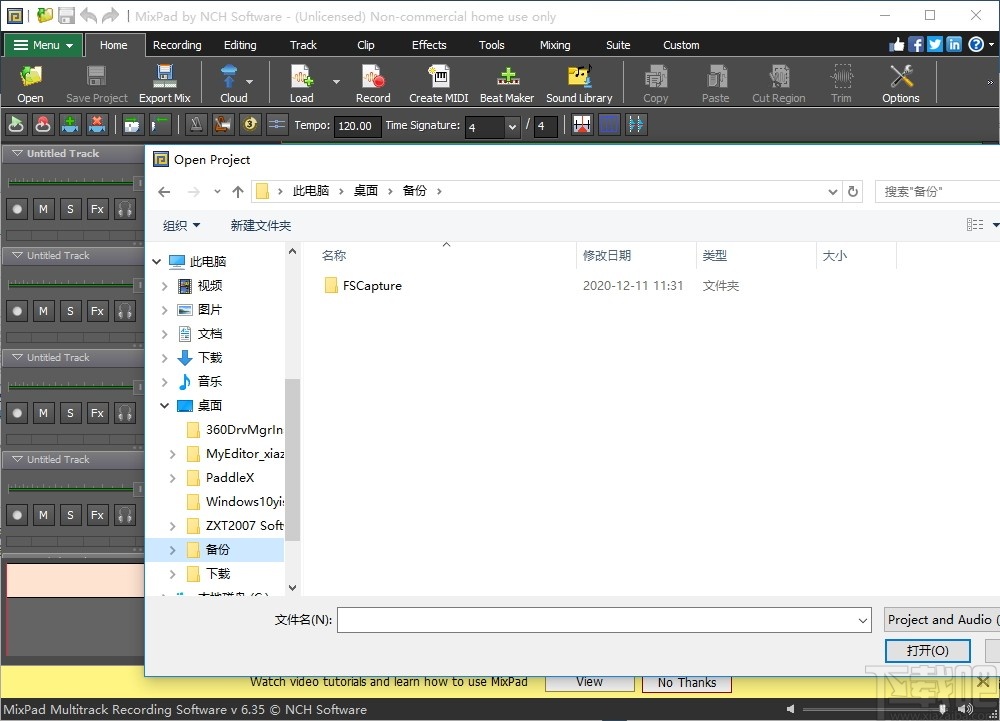Viewport: 1000px width, 721px height.
Task: Click the Facebook share icon
Action: (916, 44)
